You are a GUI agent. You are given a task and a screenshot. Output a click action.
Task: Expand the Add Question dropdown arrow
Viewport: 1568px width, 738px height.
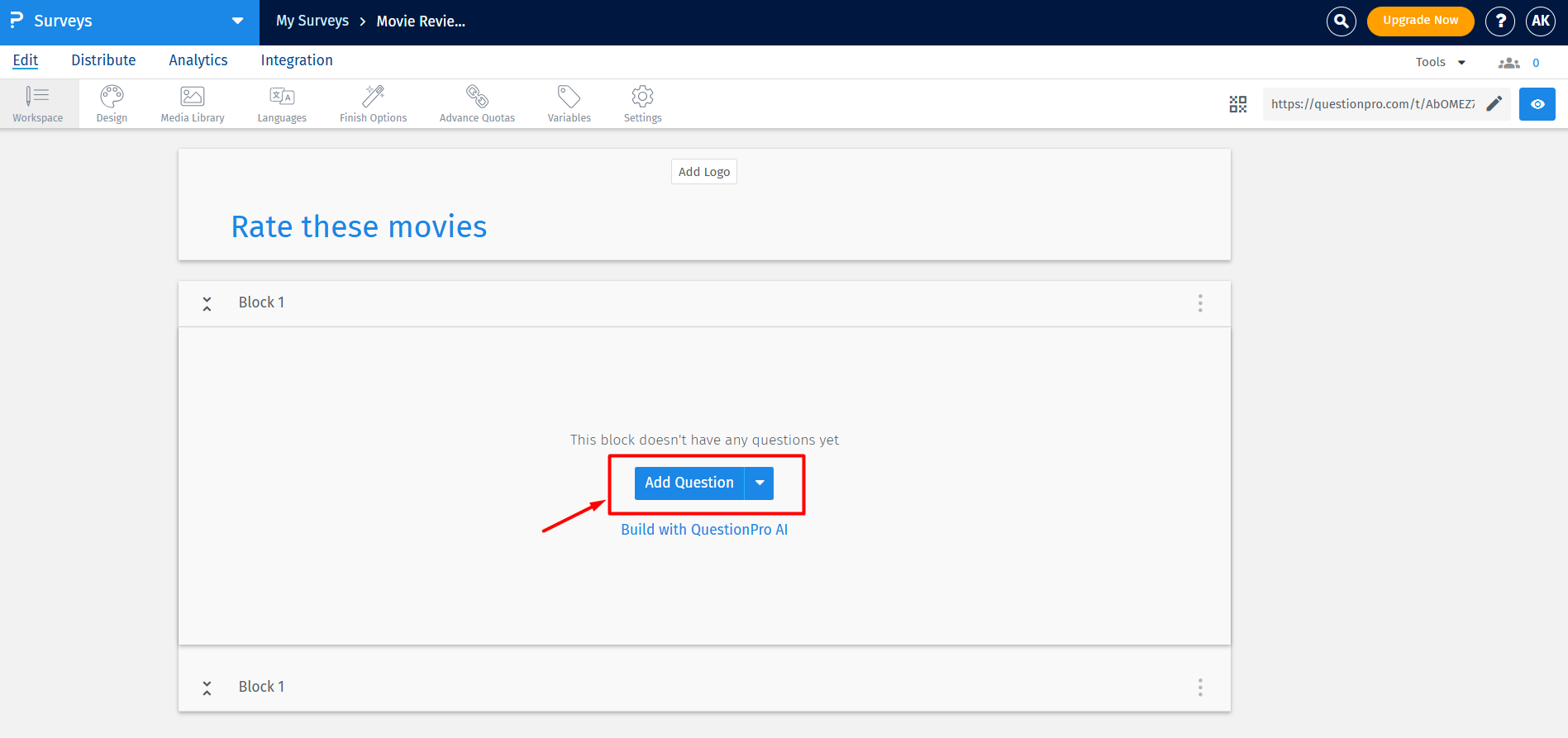click(760, 483)
